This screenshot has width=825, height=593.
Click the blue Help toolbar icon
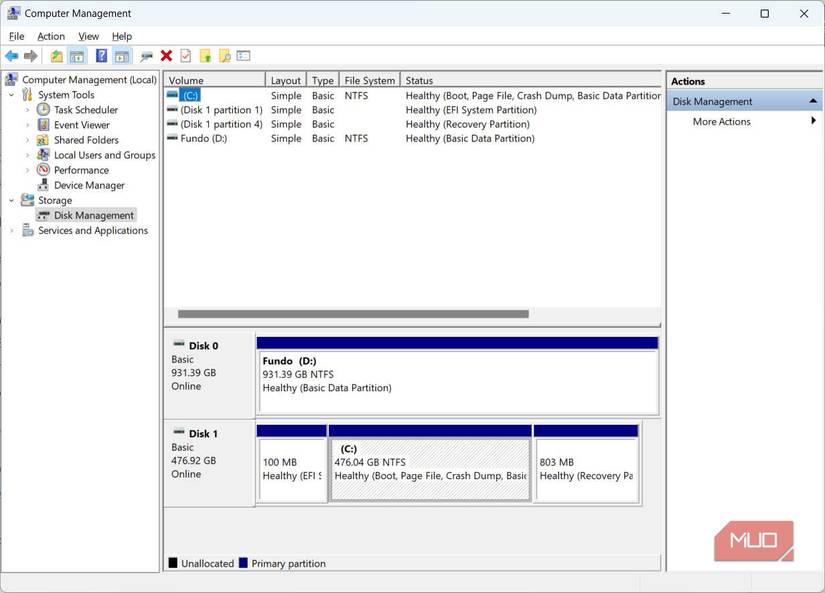[101, 56]
